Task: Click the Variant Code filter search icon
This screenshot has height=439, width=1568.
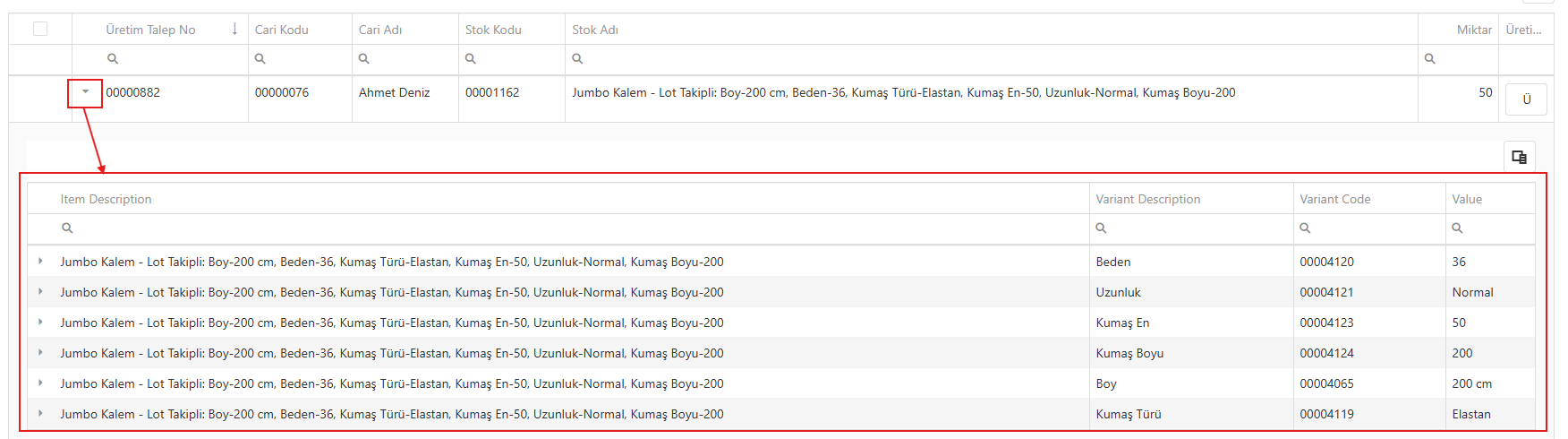Action: pyautogui.click(x=1306, y=228)
